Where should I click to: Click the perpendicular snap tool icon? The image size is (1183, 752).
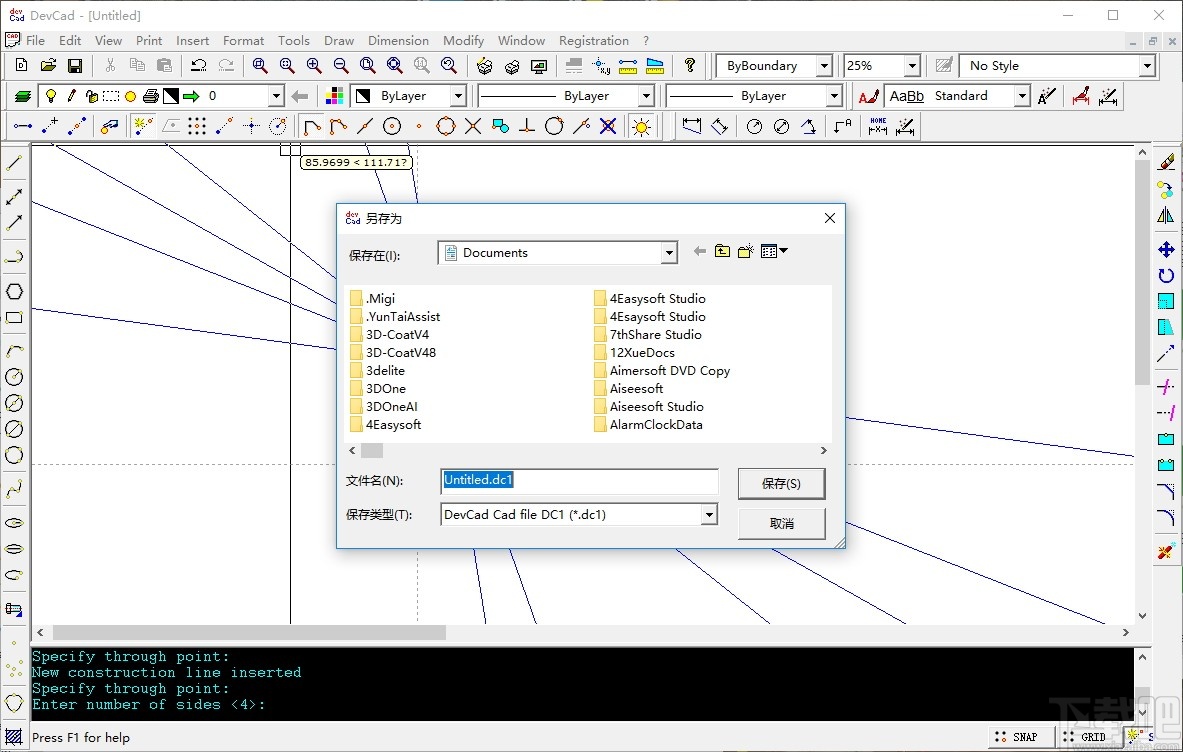527,126
